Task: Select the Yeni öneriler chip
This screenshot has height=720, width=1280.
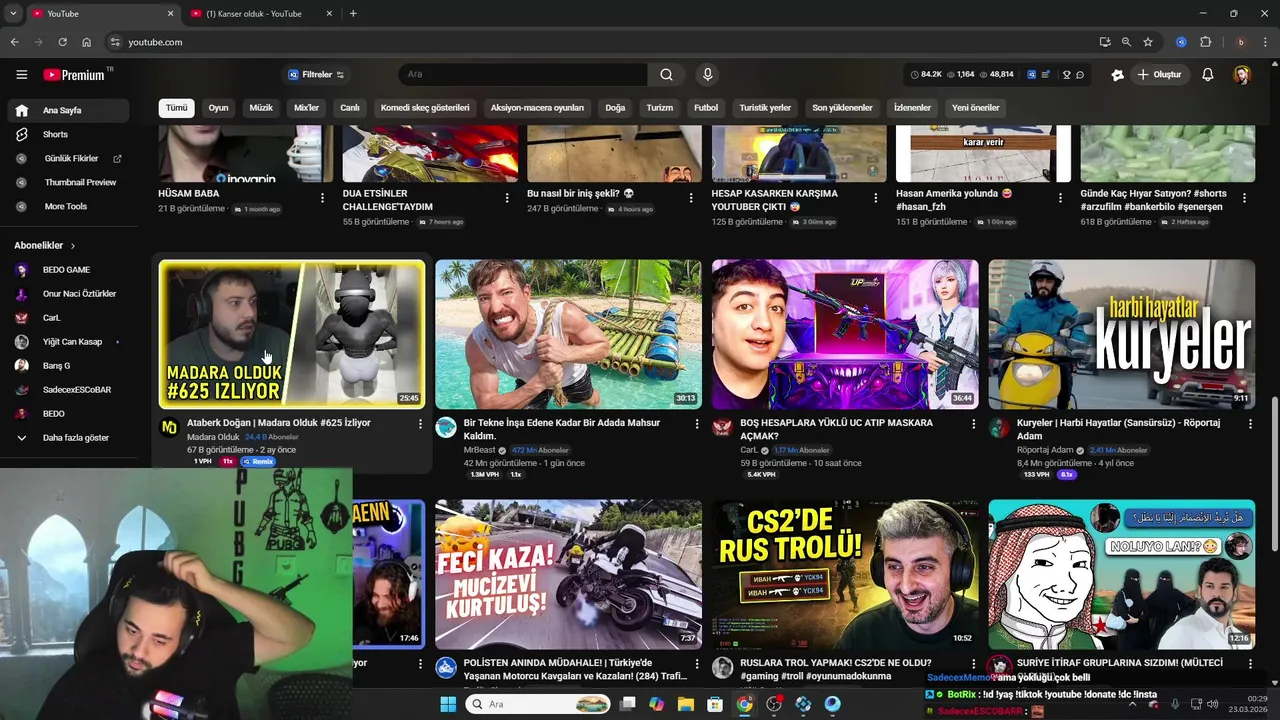Action: point(975,108)
